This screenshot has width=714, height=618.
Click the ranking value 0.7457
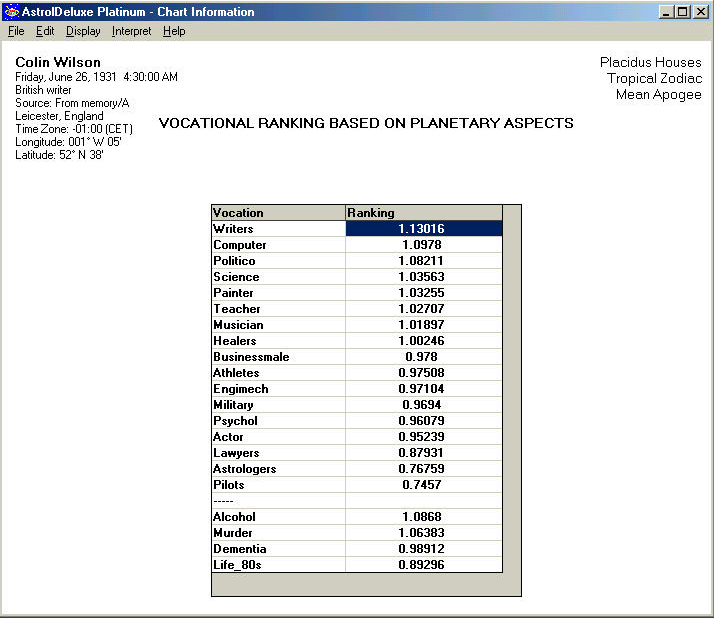424,485
